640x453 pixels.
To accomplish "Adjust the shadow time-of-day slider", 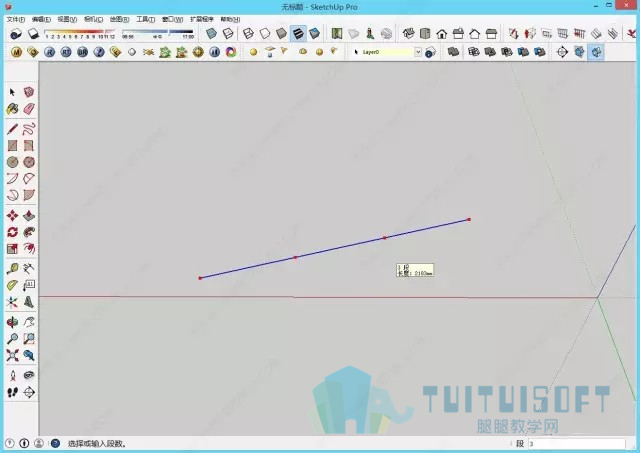I will point(158,33).
